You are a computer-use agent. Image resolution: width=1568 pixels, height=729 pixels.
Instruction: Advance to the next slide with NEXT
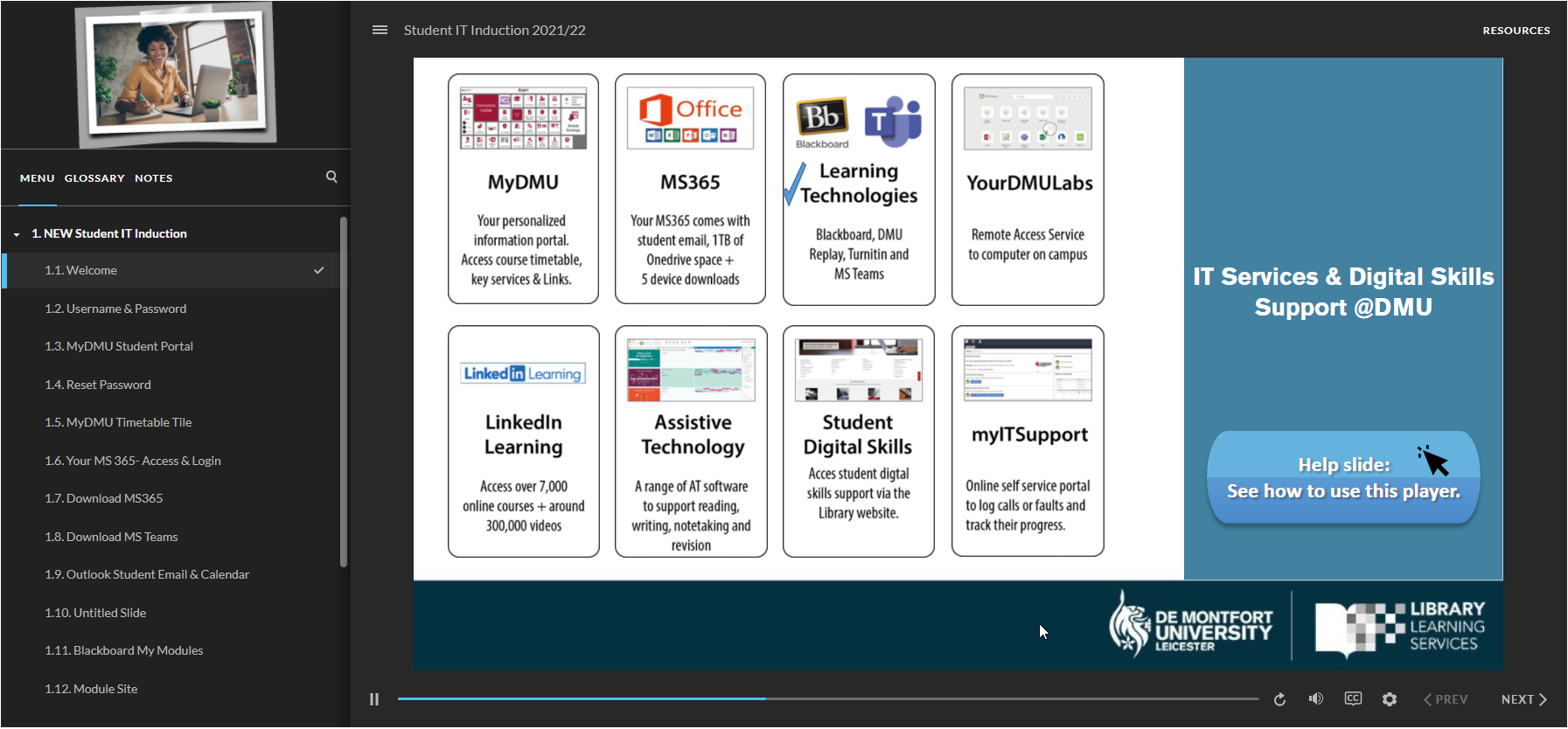(x=1524, y=699)
